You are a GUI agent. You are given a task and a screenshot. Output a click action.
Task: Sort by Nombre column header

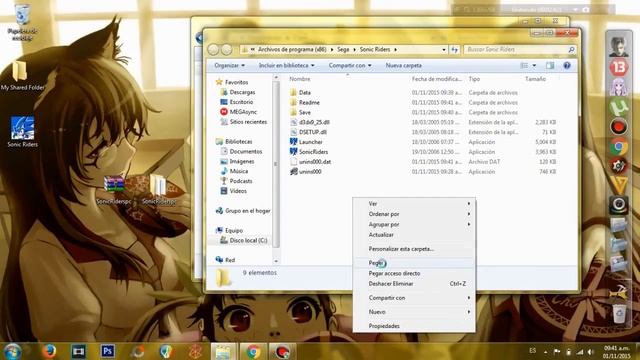tap(300, 79)
